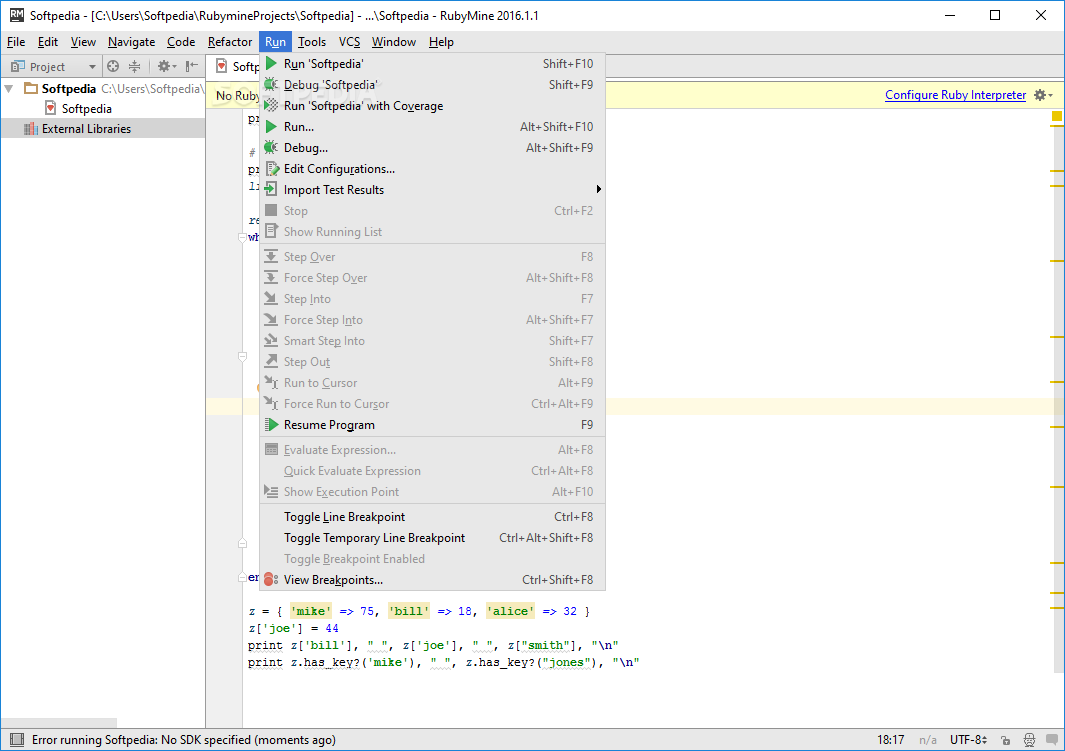Click the 'mike' string in hash line

310,611
